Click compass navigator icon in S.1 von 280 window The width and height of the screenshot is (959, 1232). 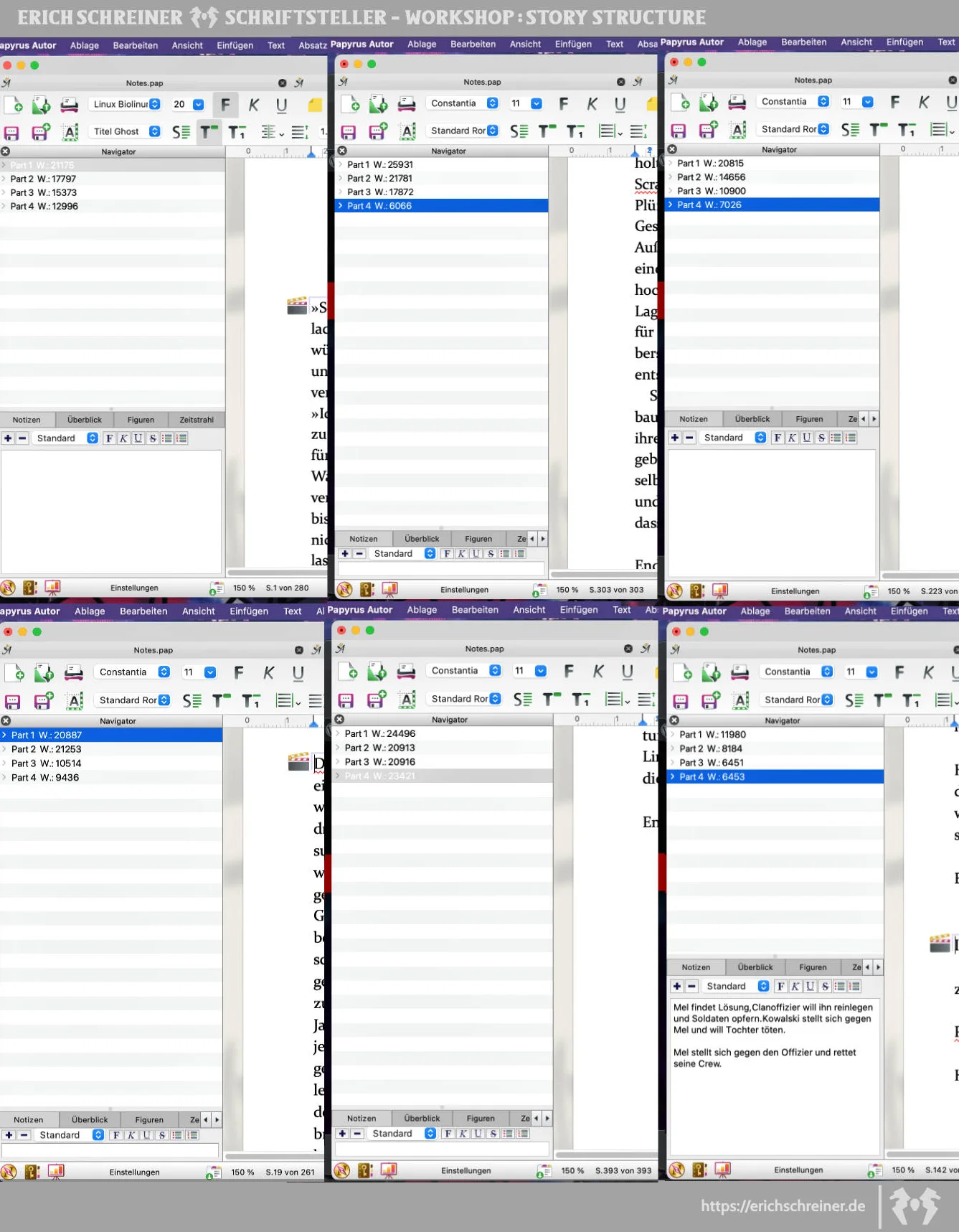[x=8, y=588]
